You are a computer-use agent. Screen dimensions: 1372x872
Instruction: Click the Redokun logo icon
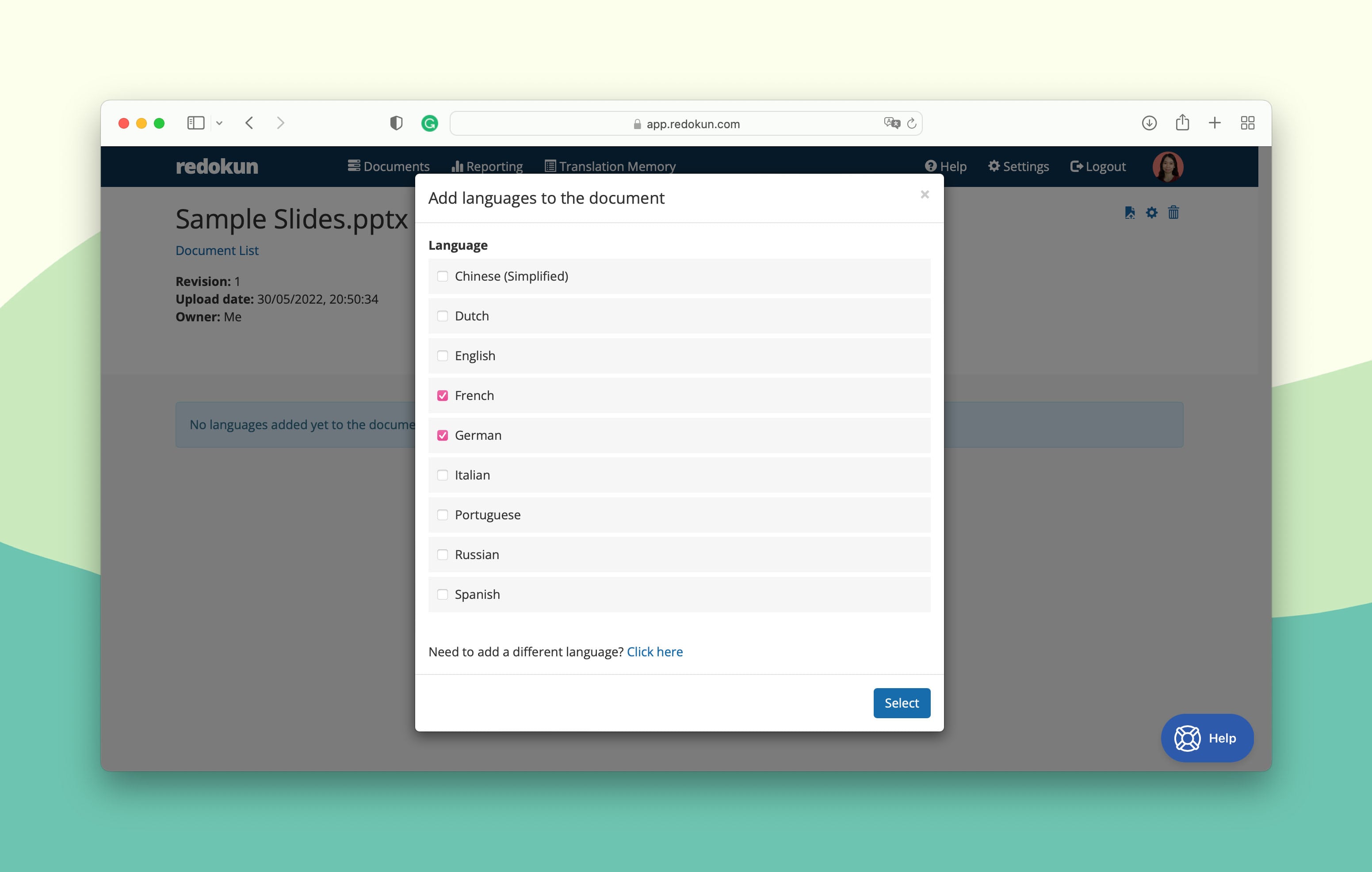[x=217, y=166]
